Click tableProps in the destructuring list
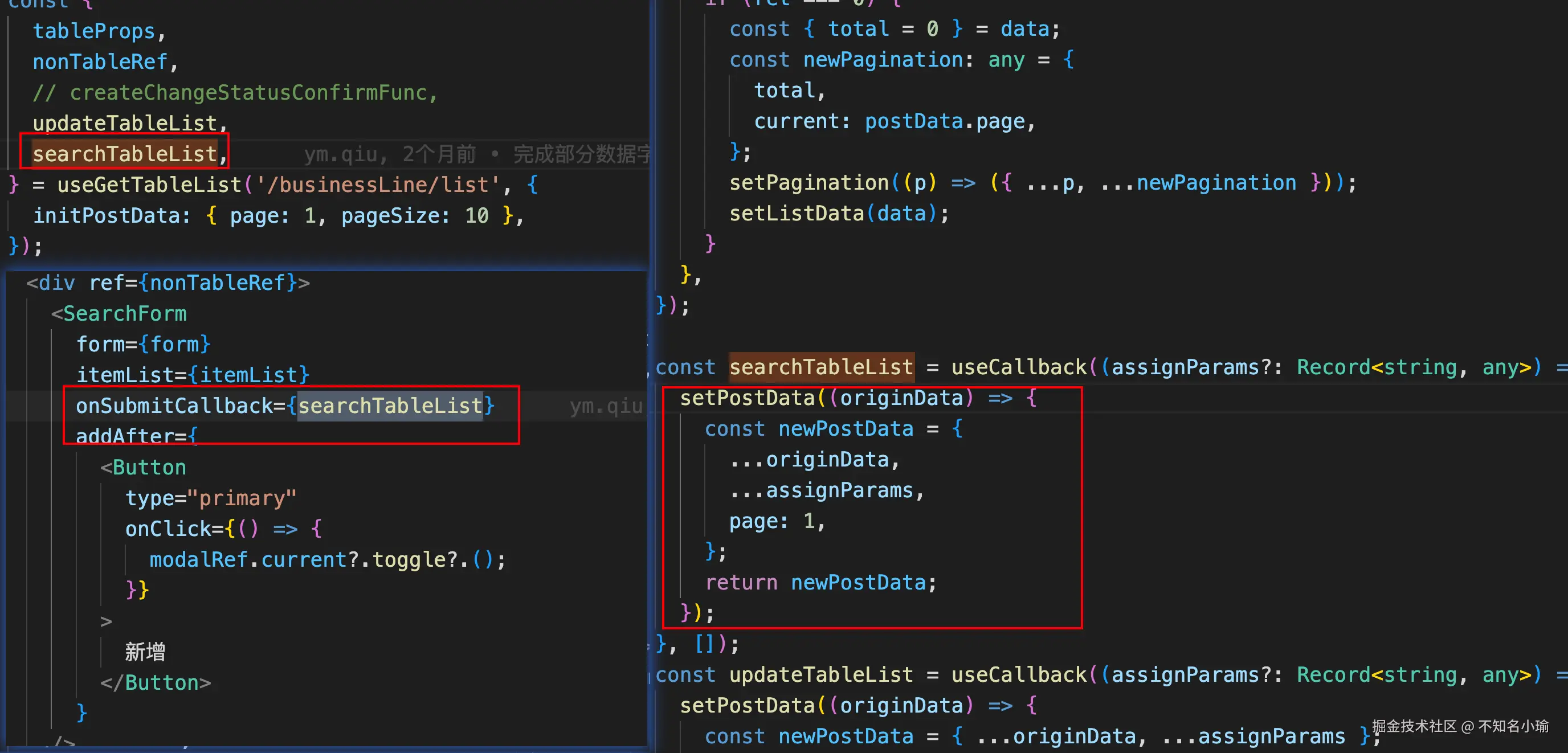This screenshot has width=1568, height=753. click(94, 31)
